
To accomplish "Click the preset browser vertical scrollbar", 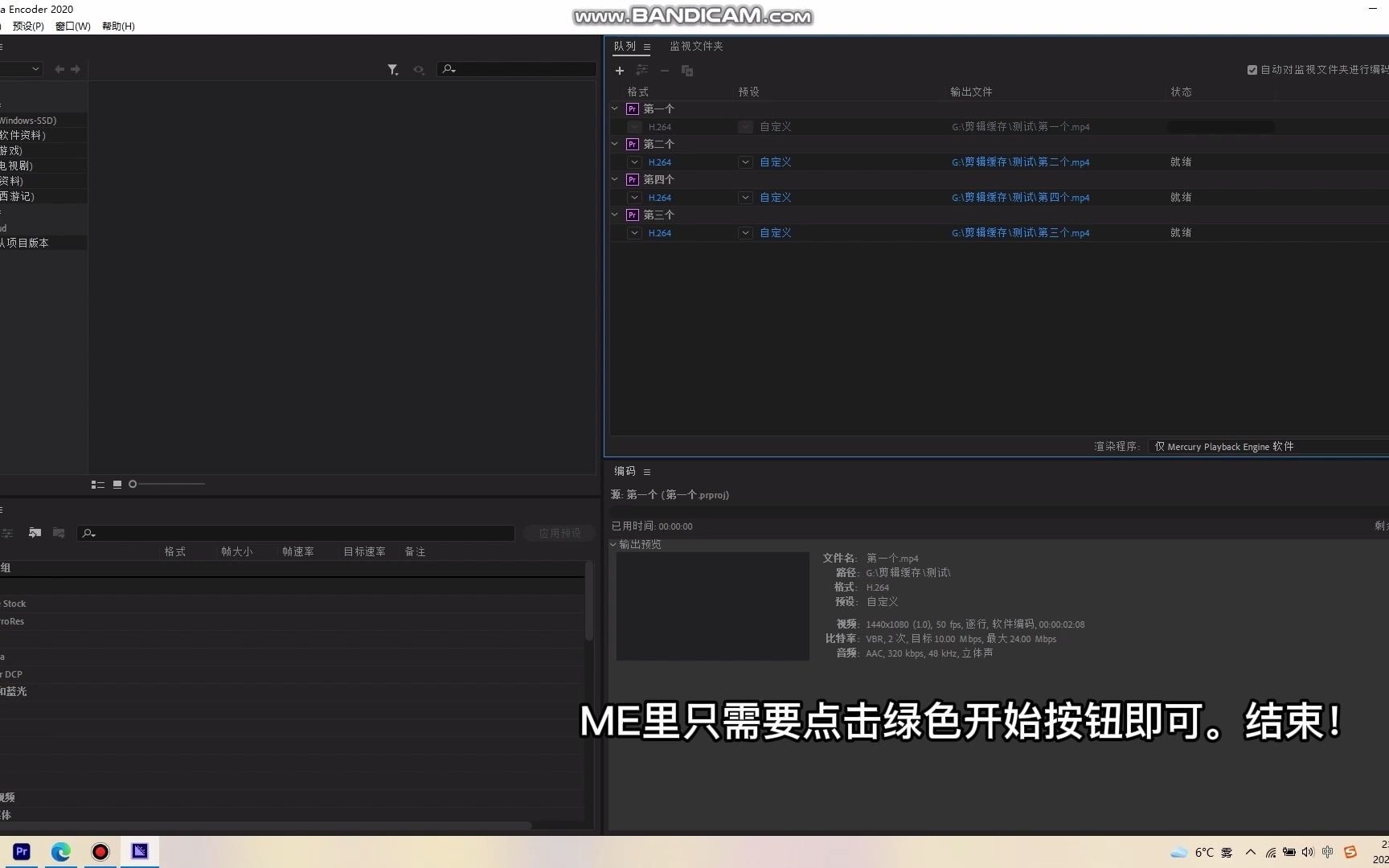I will coord(589,600).
